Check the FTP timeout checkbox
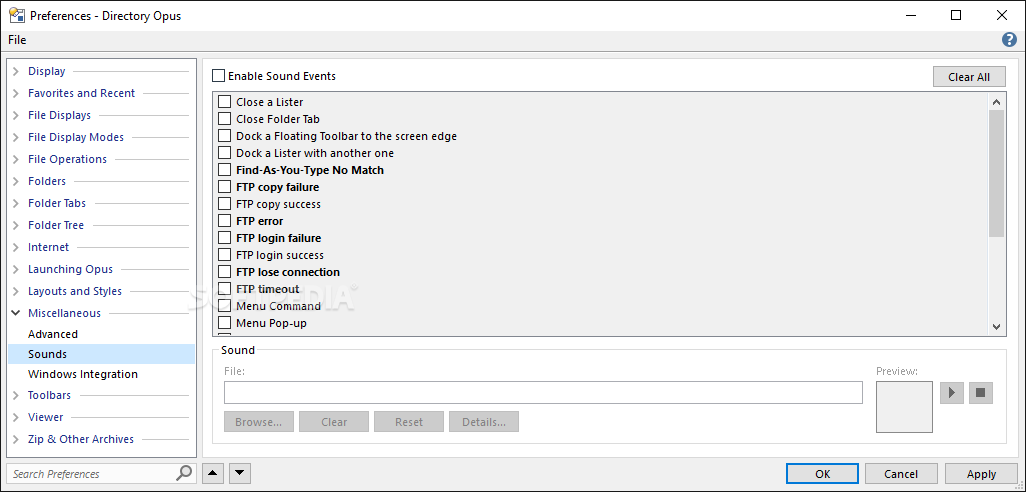 tap(224, 289)
